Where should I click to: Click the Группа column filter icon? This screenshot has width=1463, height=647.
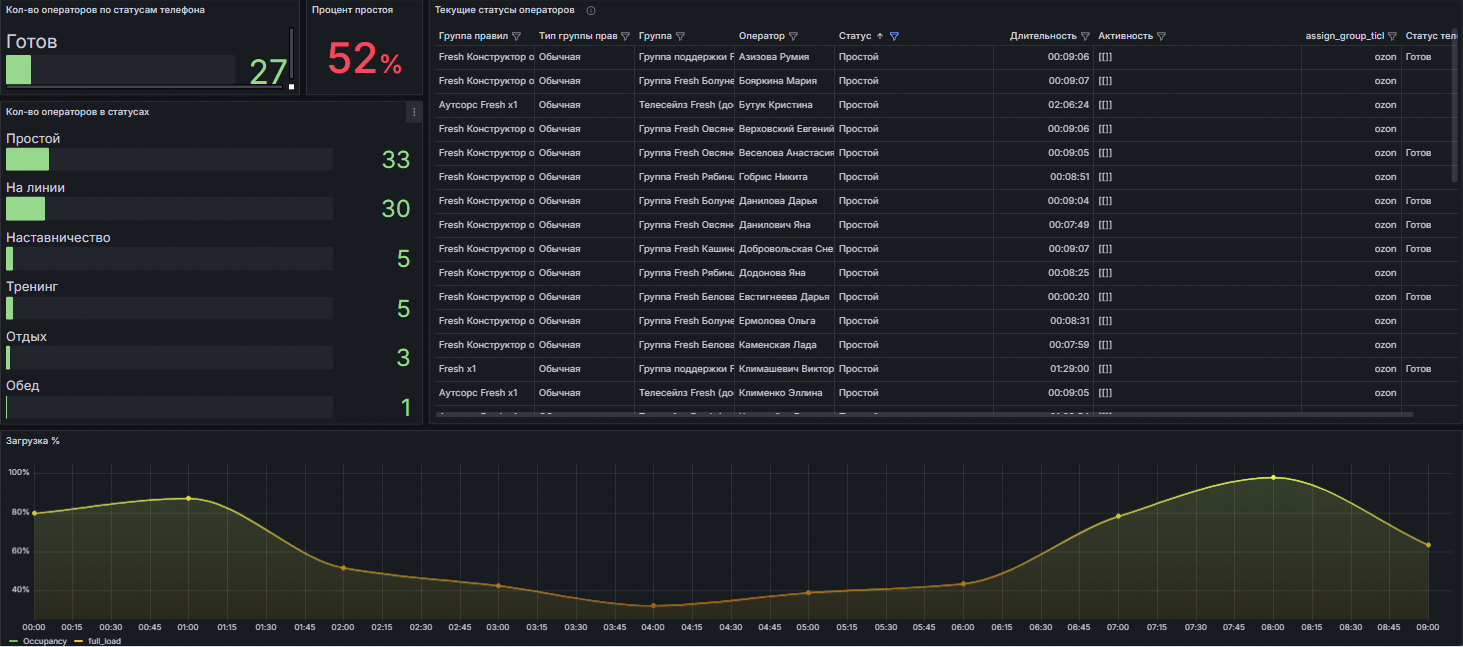[x=680, y=36]
